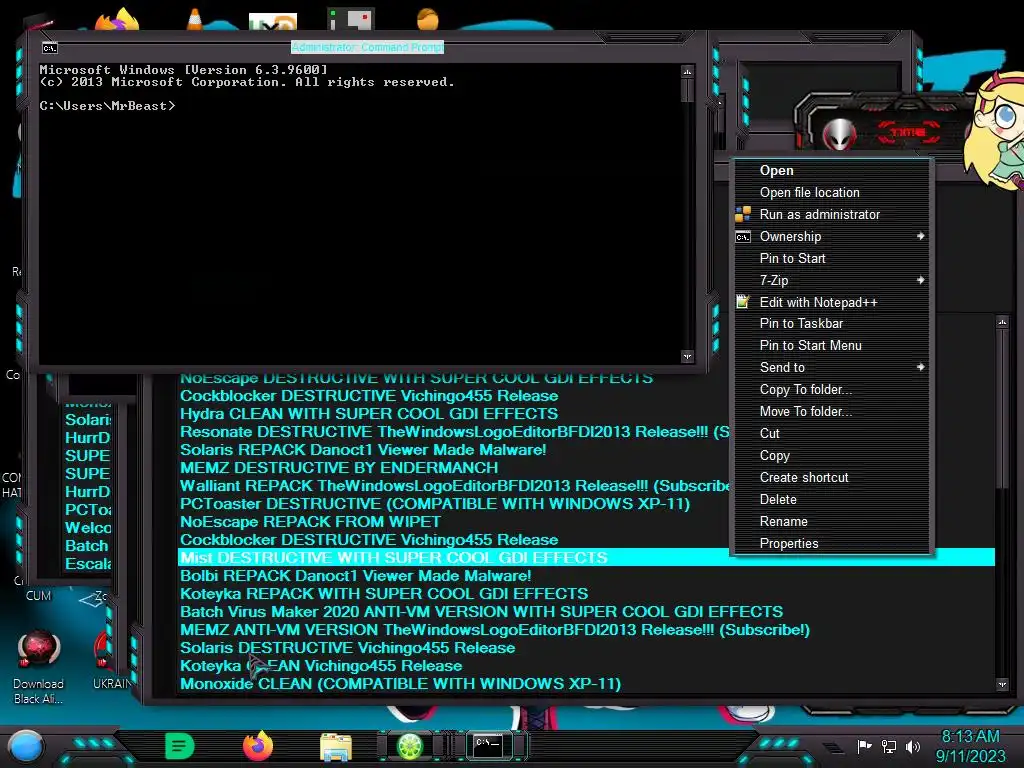Select the orange ball desktop icon at top
Image resolution: width=1024 pixels, height=768 pixels.
(x=428, y=18)
